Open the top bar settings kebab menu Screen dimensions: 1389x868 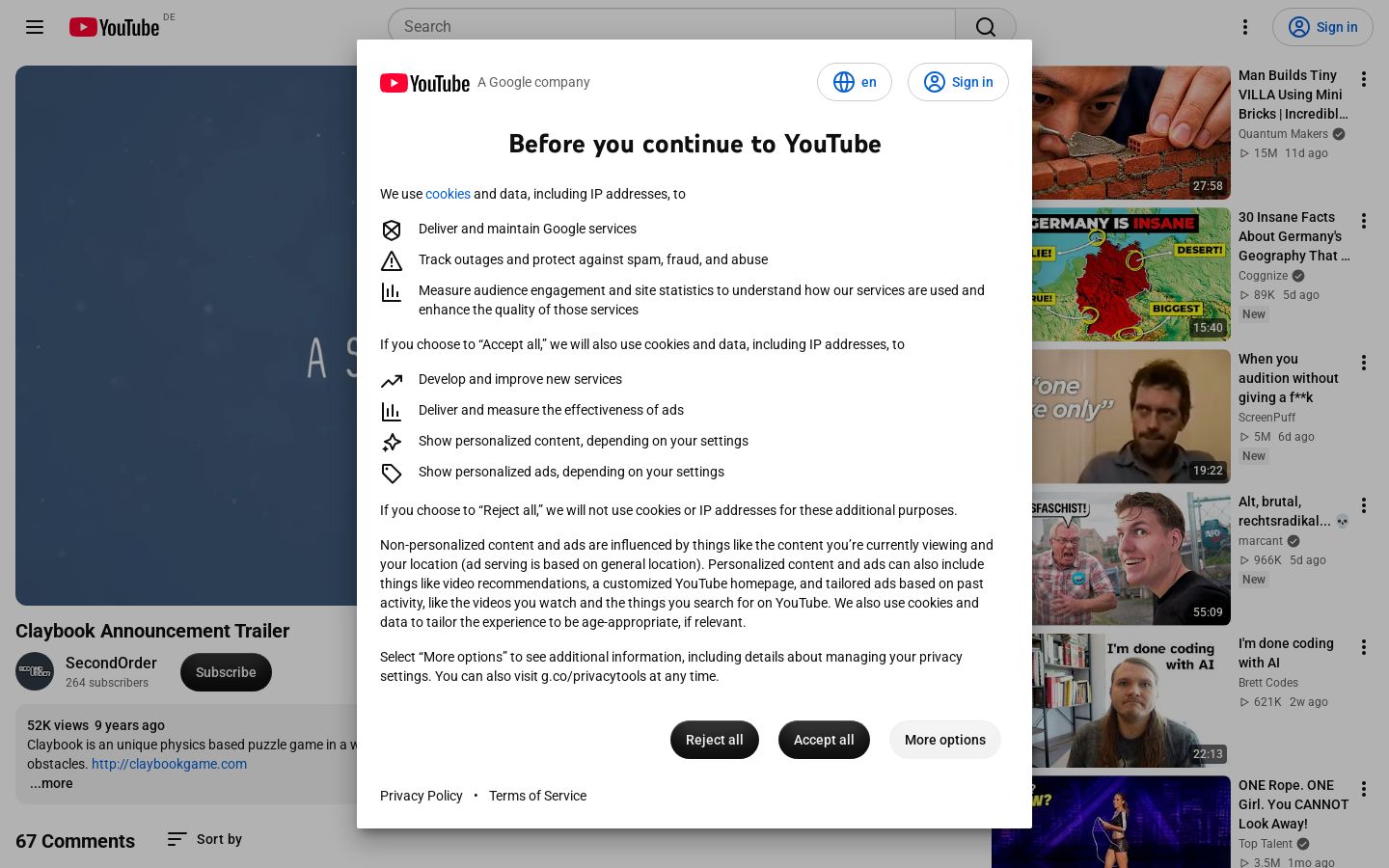click(x=1245, y=27)
